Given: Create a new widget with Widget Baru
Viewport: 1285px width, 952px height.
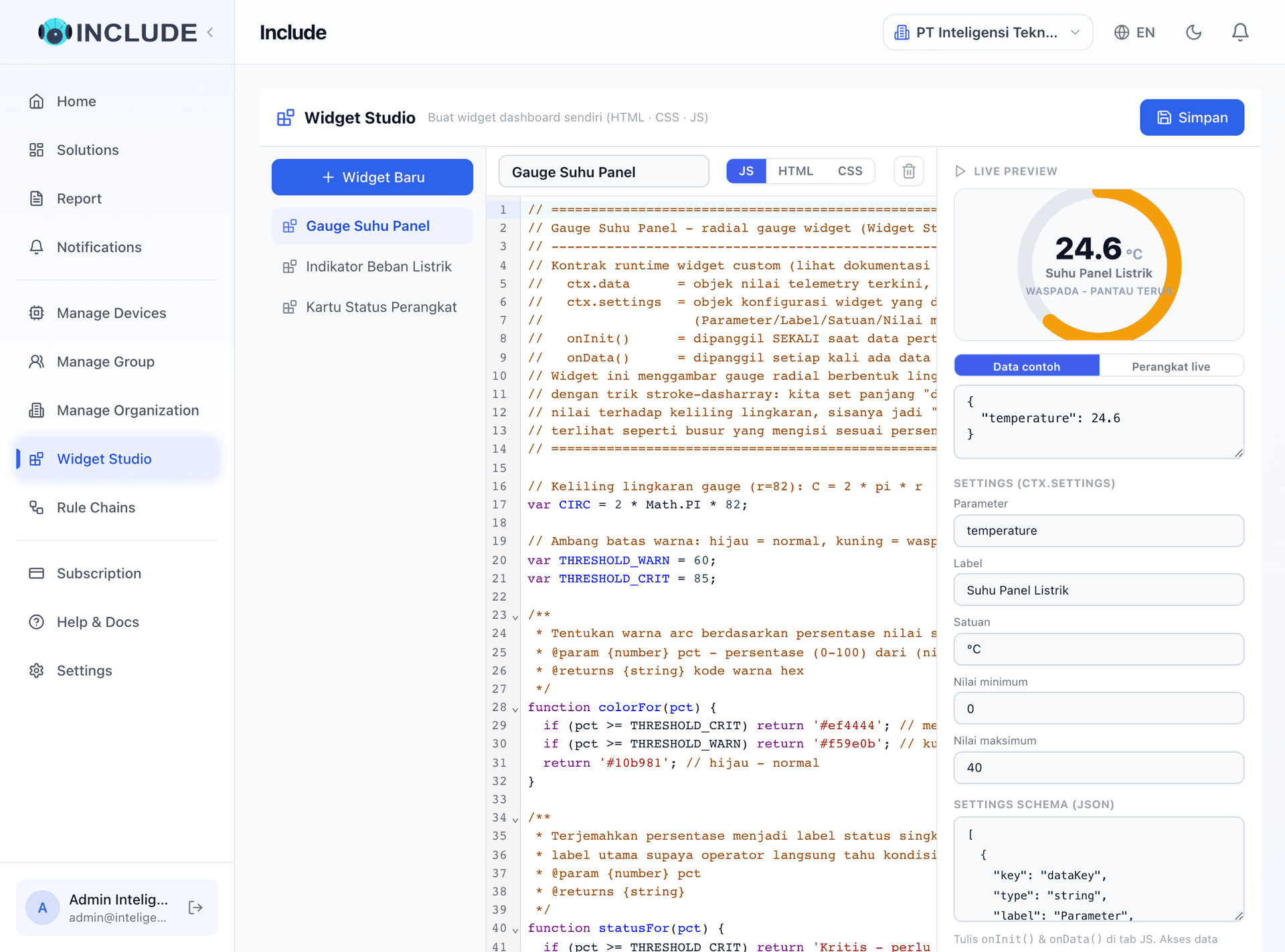Looking at the screenshot, I should 372,177.
